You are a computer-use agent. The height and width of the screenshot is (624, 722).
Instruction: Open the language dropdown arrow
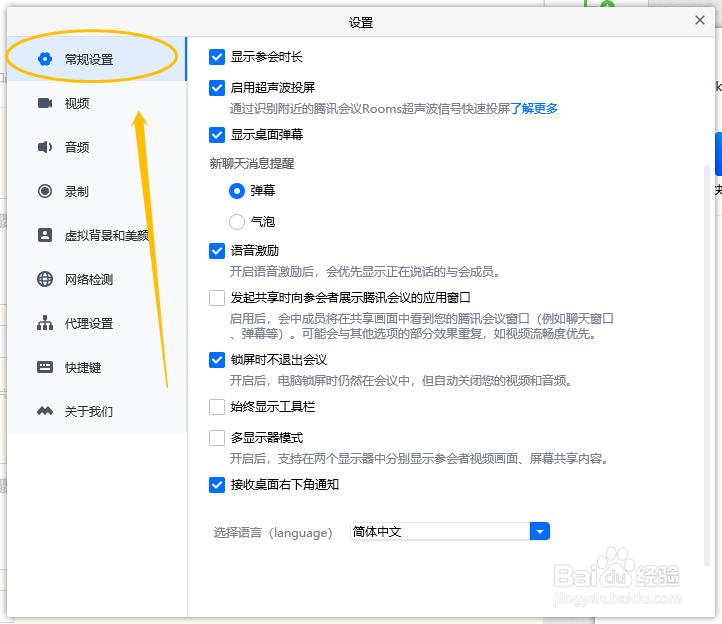point(540,531)
